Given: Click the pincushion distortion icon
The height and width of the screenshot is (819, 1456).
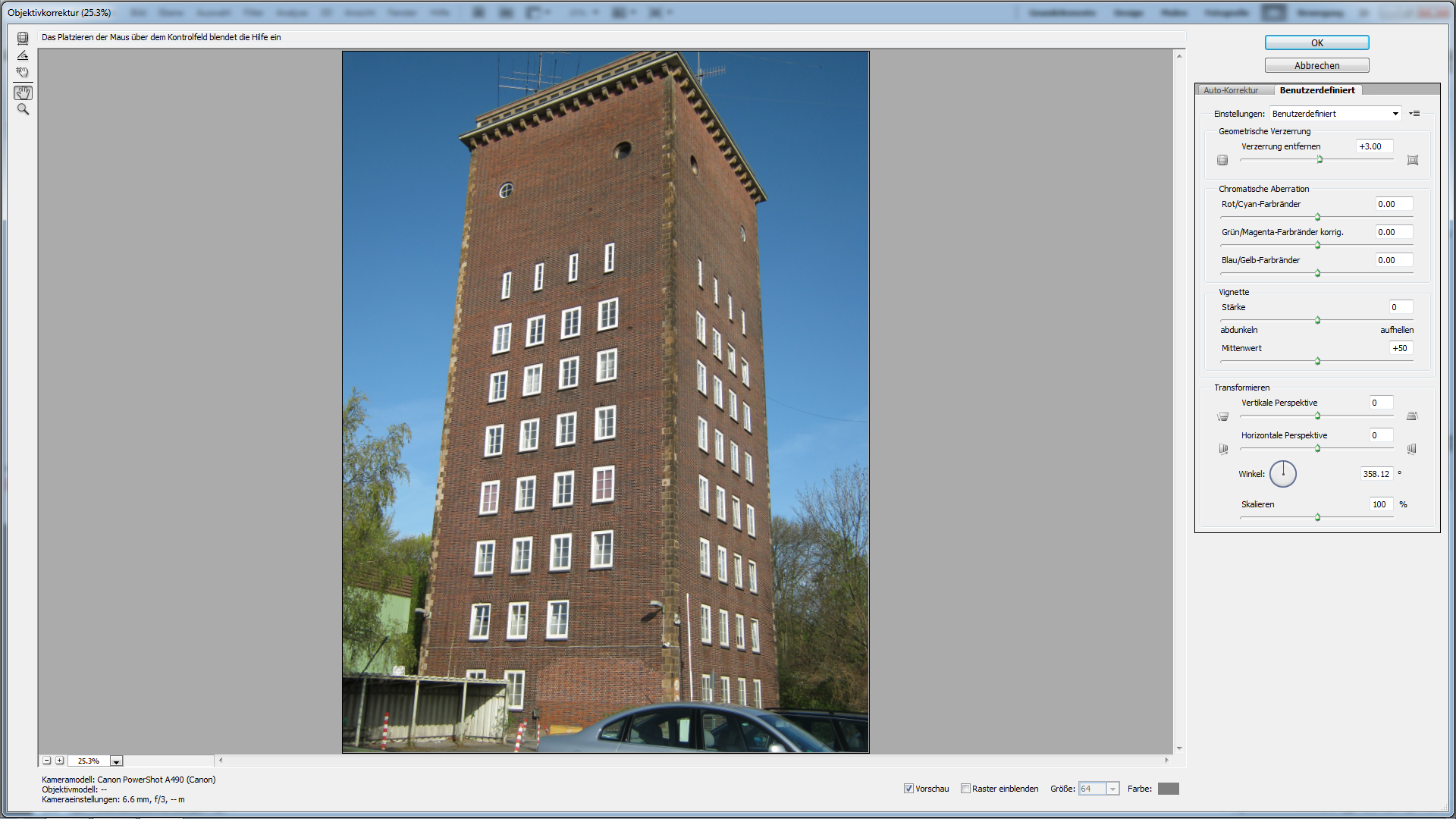Looking at the screenshot, I should (x=1413, y=160).
